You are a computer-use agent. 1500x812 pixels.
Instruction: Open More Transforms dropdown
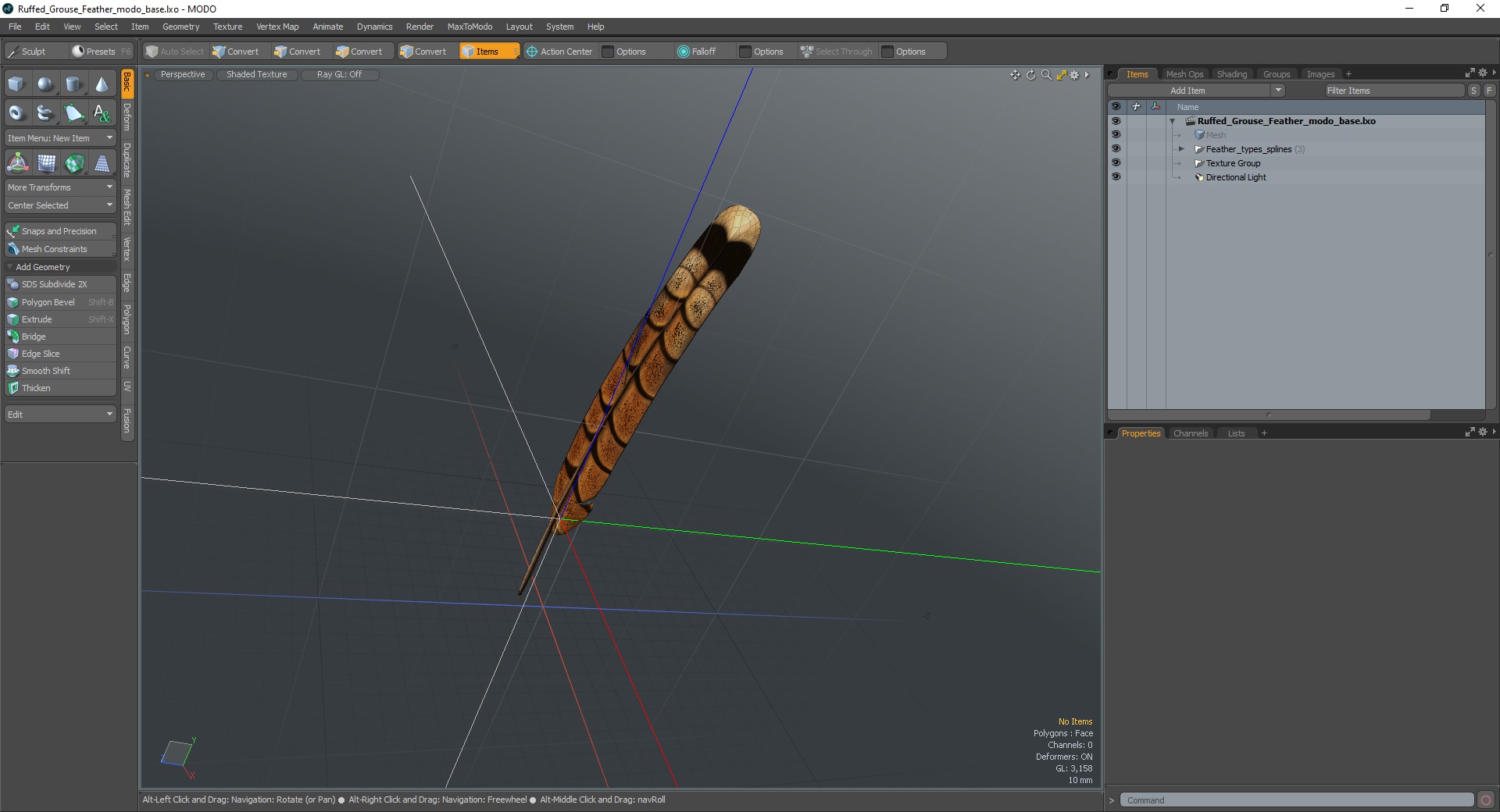tap(60, 187)
